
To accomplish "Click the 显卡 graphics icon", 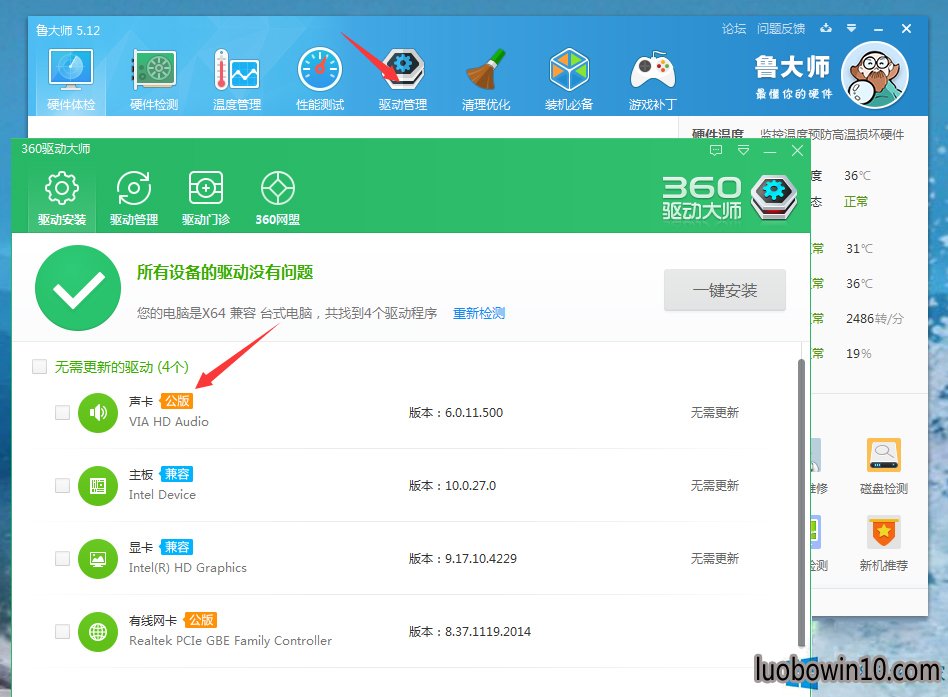I will 98,559.
